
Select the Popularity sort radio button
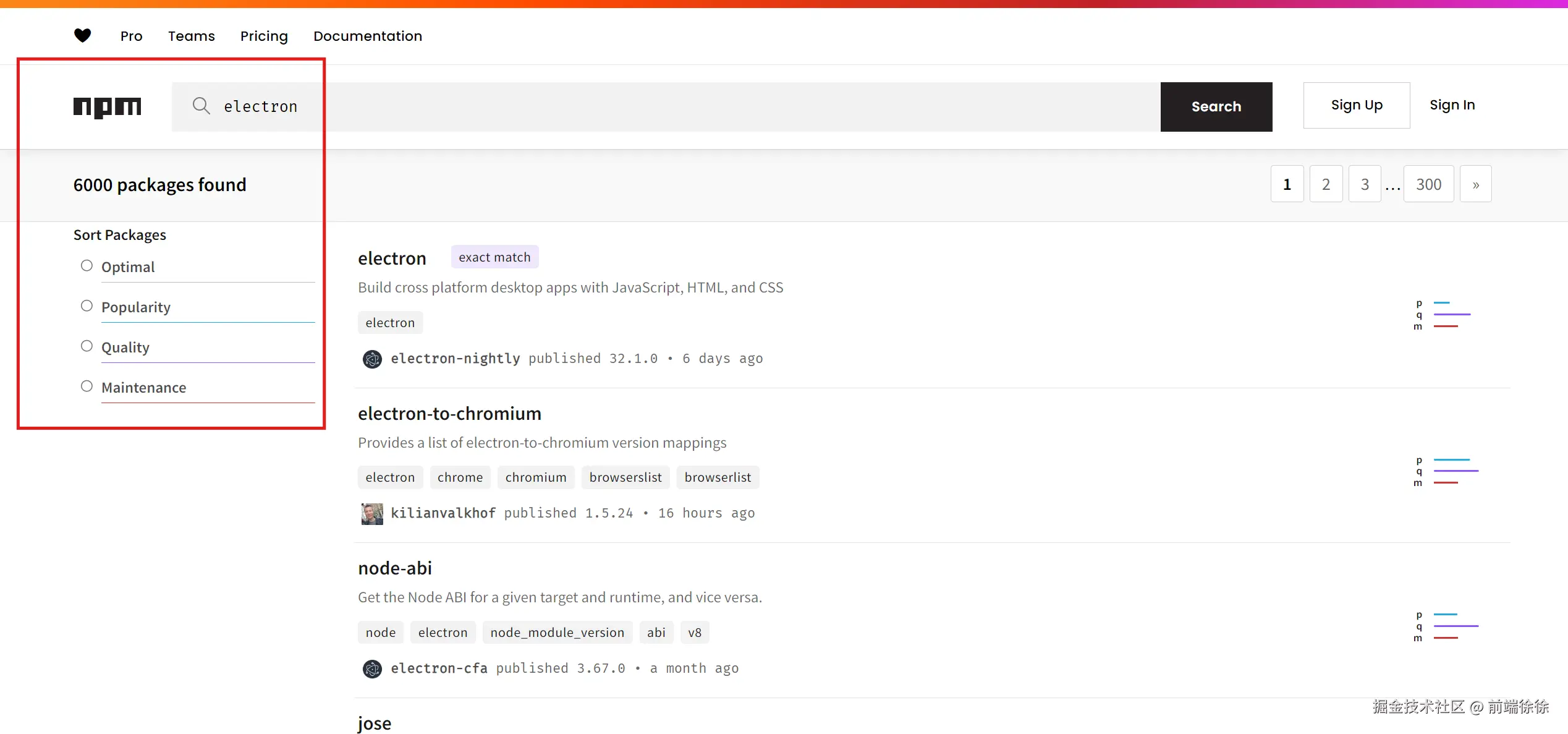(x=87, y=306)
